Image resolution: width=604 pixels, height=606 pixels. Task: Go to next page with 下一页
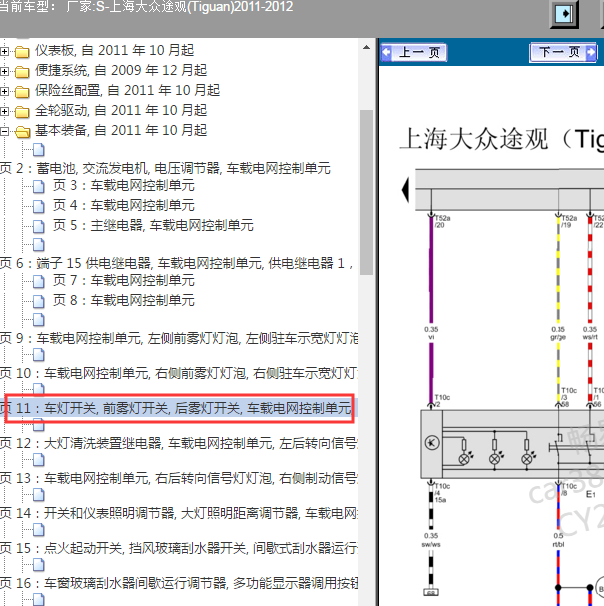coord(564,52)
